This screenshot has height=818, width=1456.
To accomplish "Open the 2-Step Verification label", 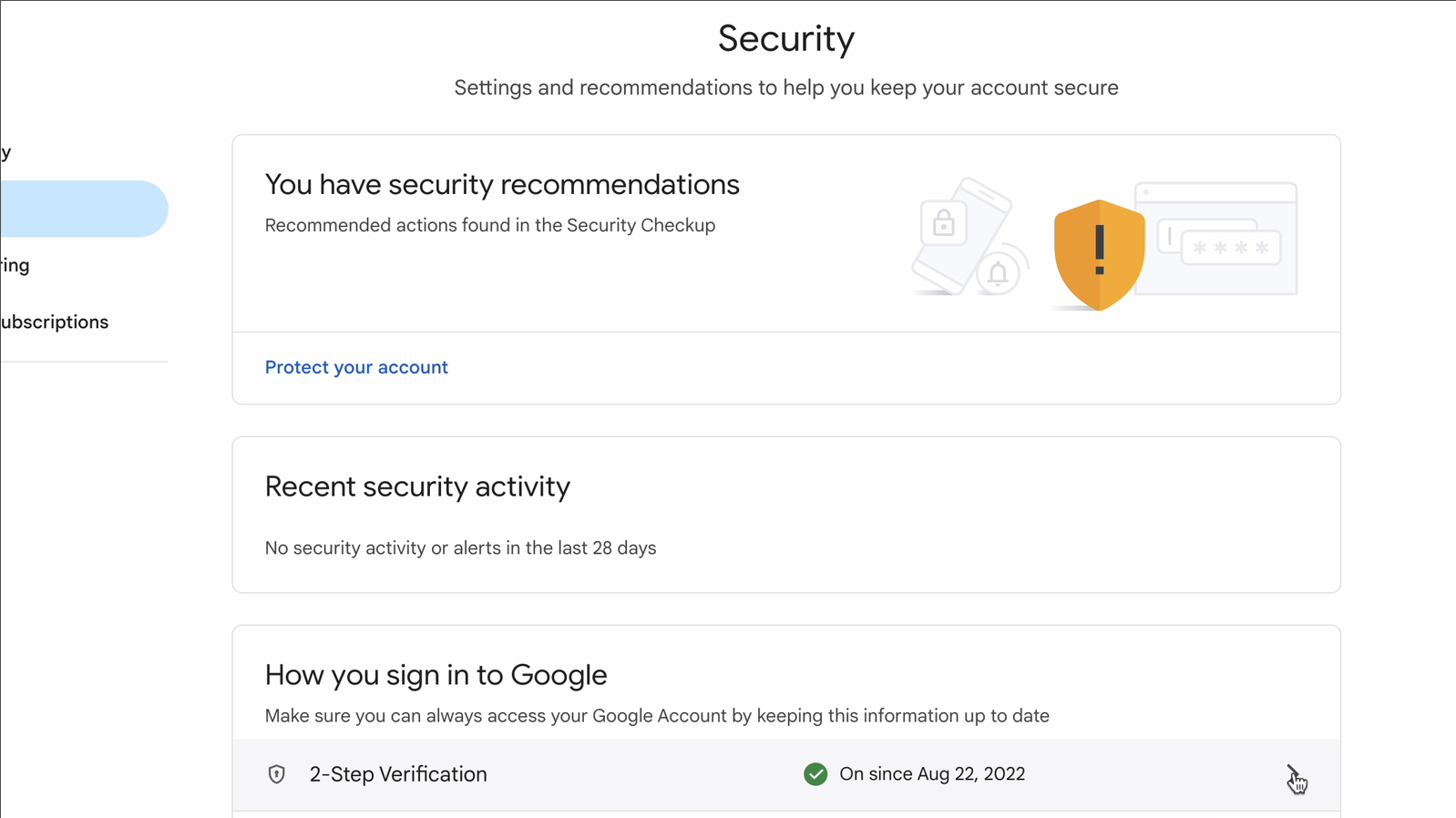I will 398,774.
